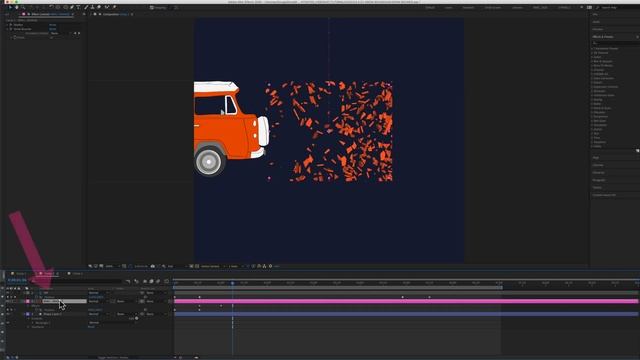The height and width of the screenshot is (360, 640).
Task: Click the current time indicator on ruler
Action: [233, 283]
